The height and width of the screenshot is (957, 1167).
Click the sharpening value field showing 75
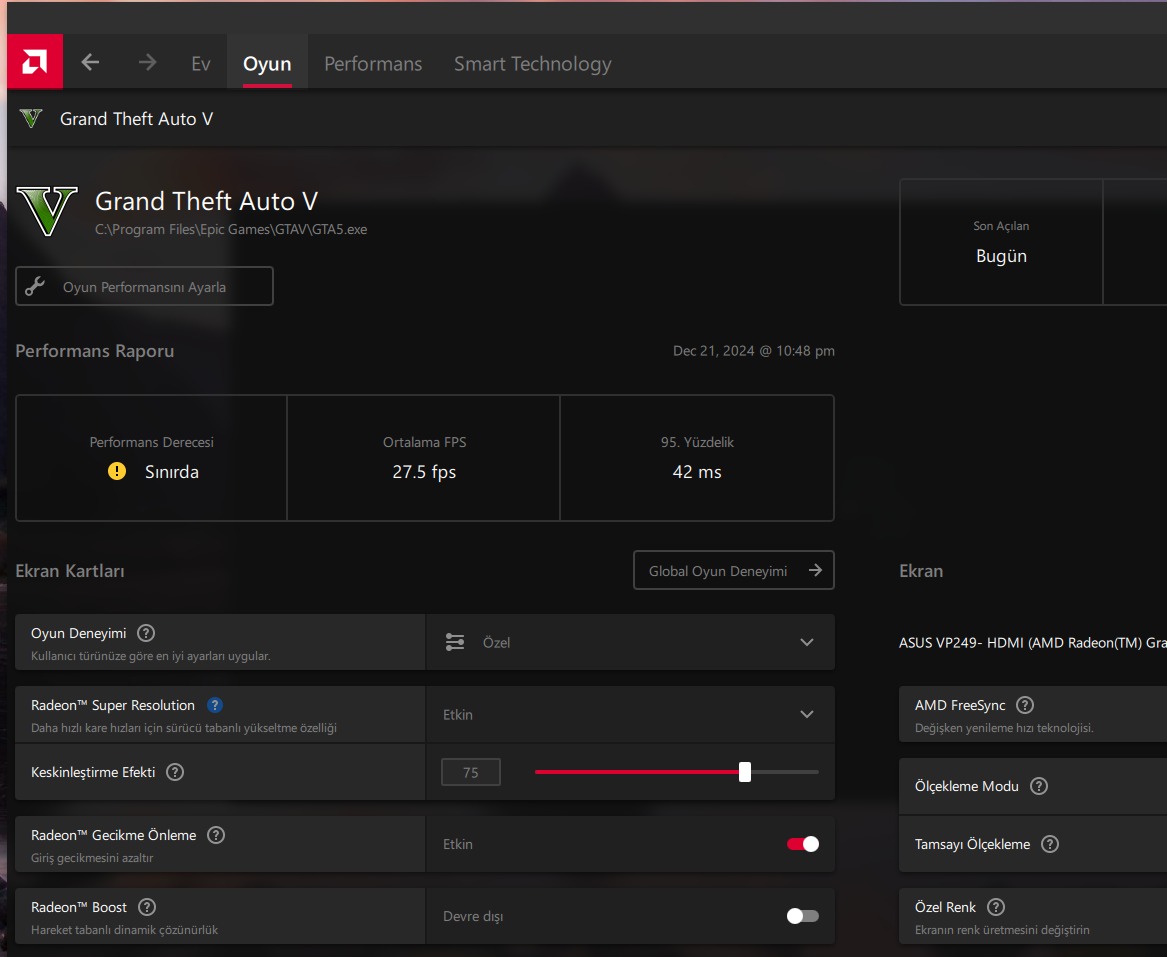[470, 772]
